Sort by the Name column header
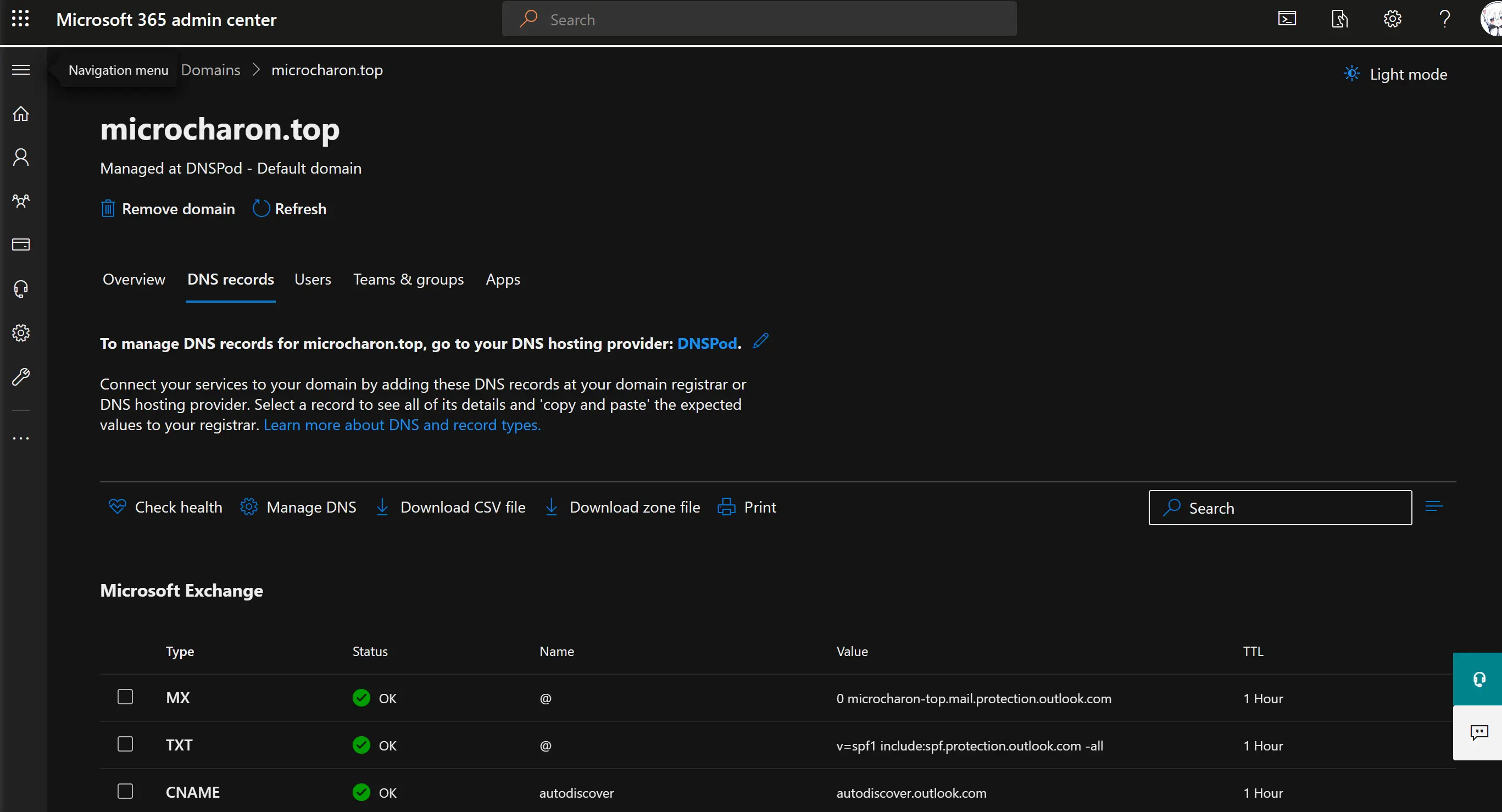1502x812 pixels. pyautogui.click(x=557, y=651)
